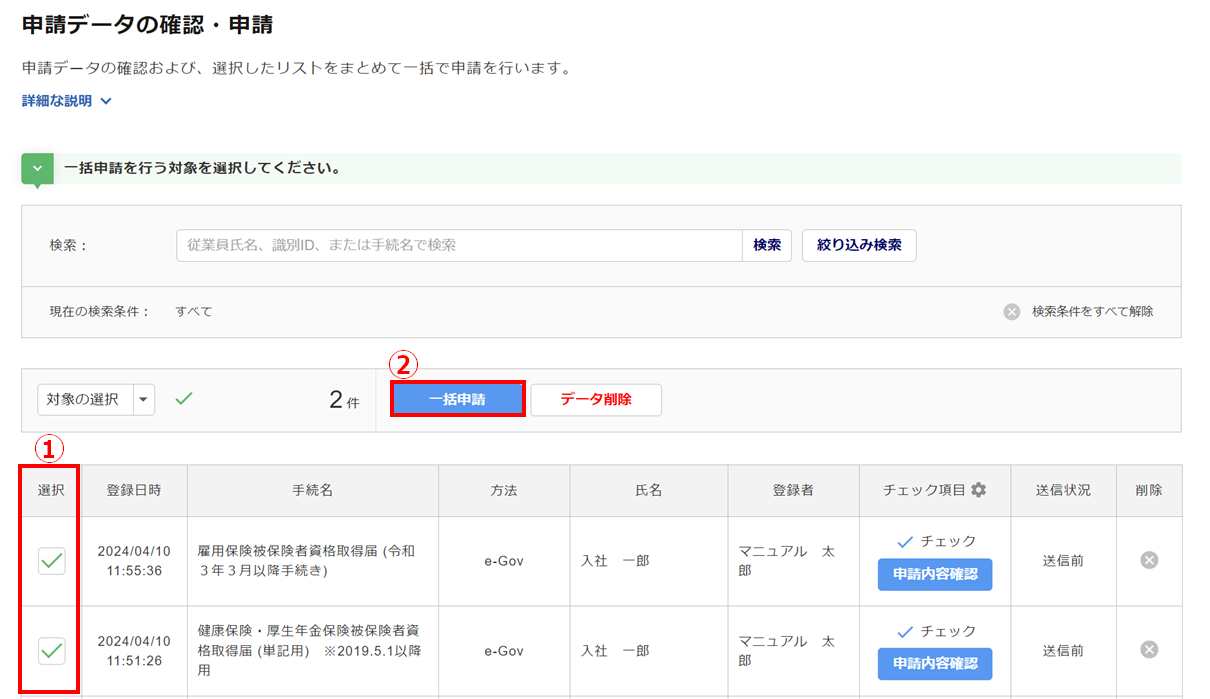
Task: Click 送信前 status in the 健康保険 row
Action: click(1063, 651)
